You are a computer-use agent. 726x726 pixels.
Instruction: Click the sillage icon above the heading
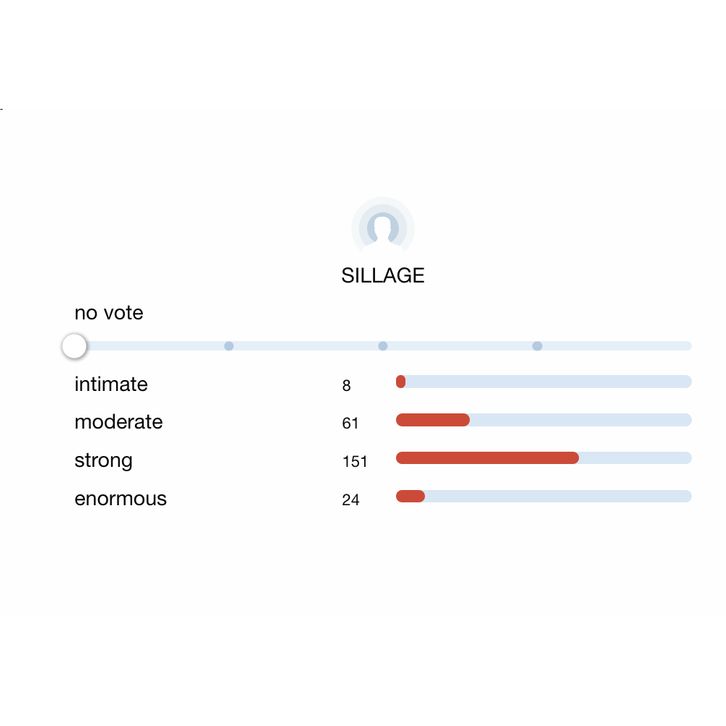pyautogui.click(x=383, y=227)
